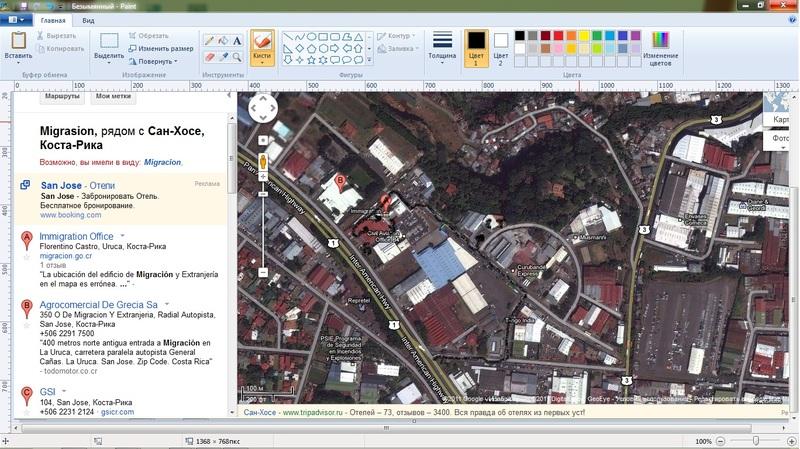Pick the red color swatch

click(x=558, y=35)
